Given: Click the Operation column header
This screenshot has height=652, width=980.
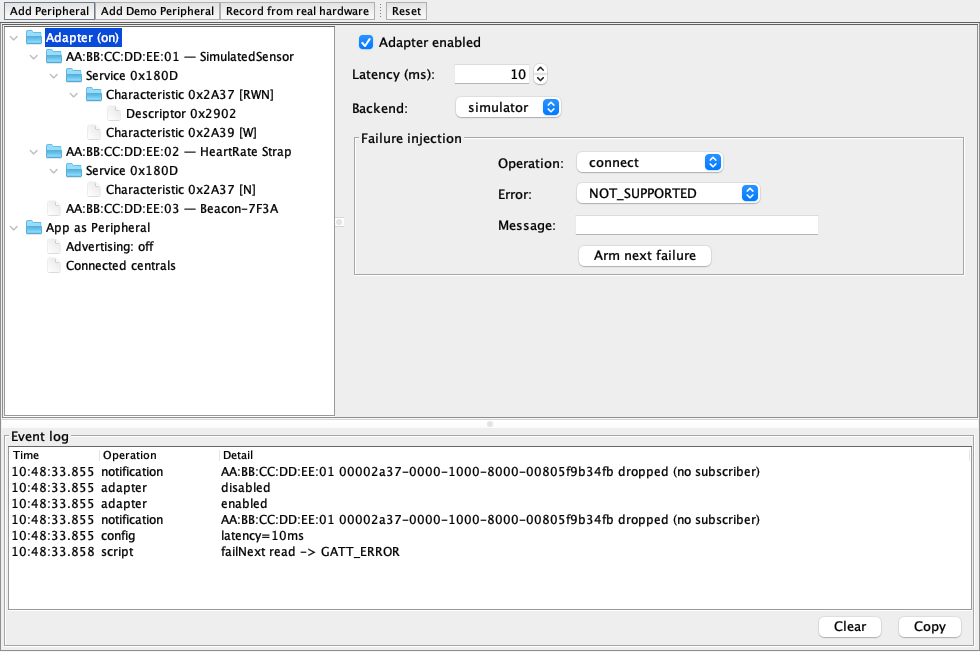Looking at the screenshot, I should click(x=159, y=455).
